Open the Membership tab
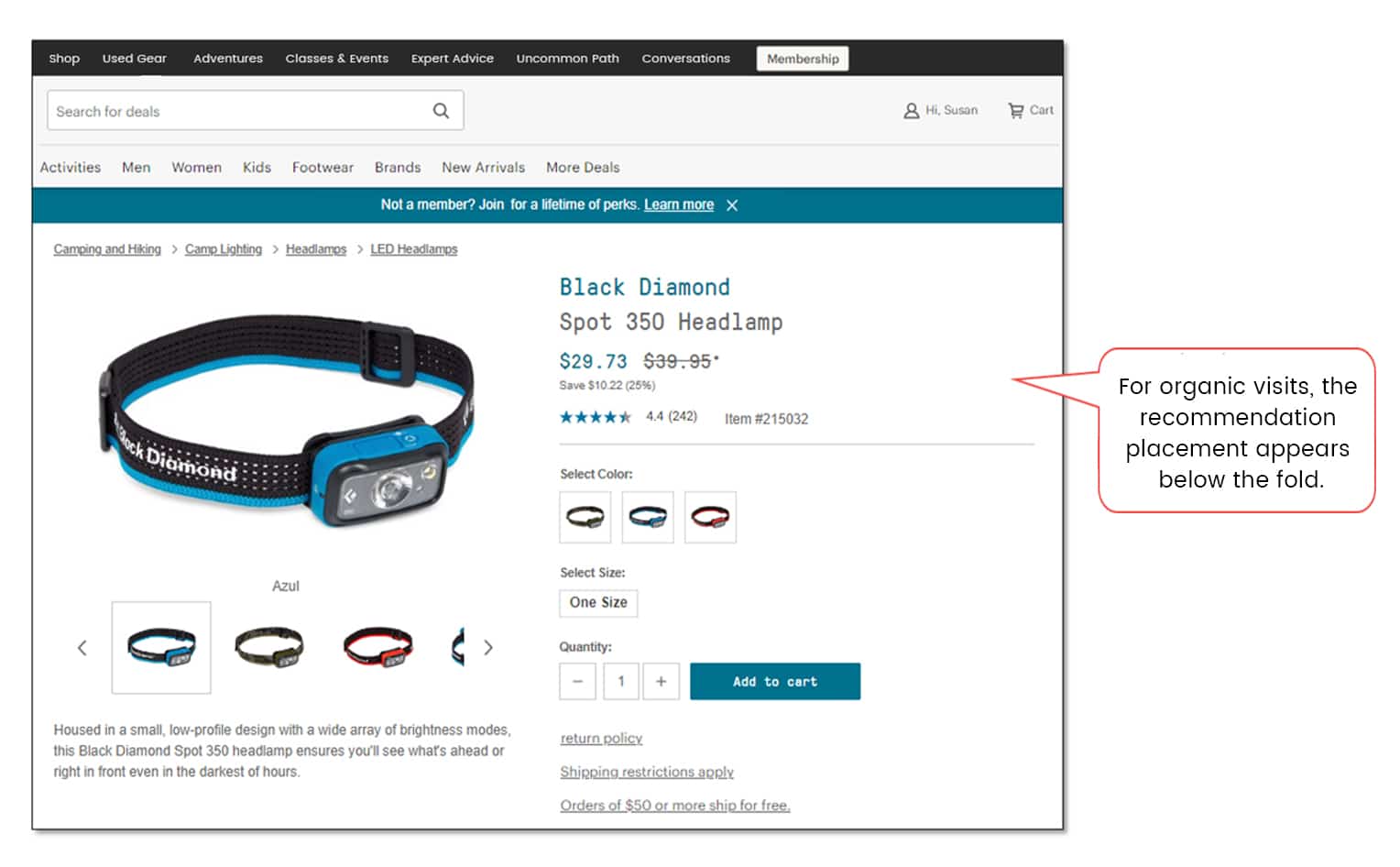 pyautogui.click(x=803, y=59)
